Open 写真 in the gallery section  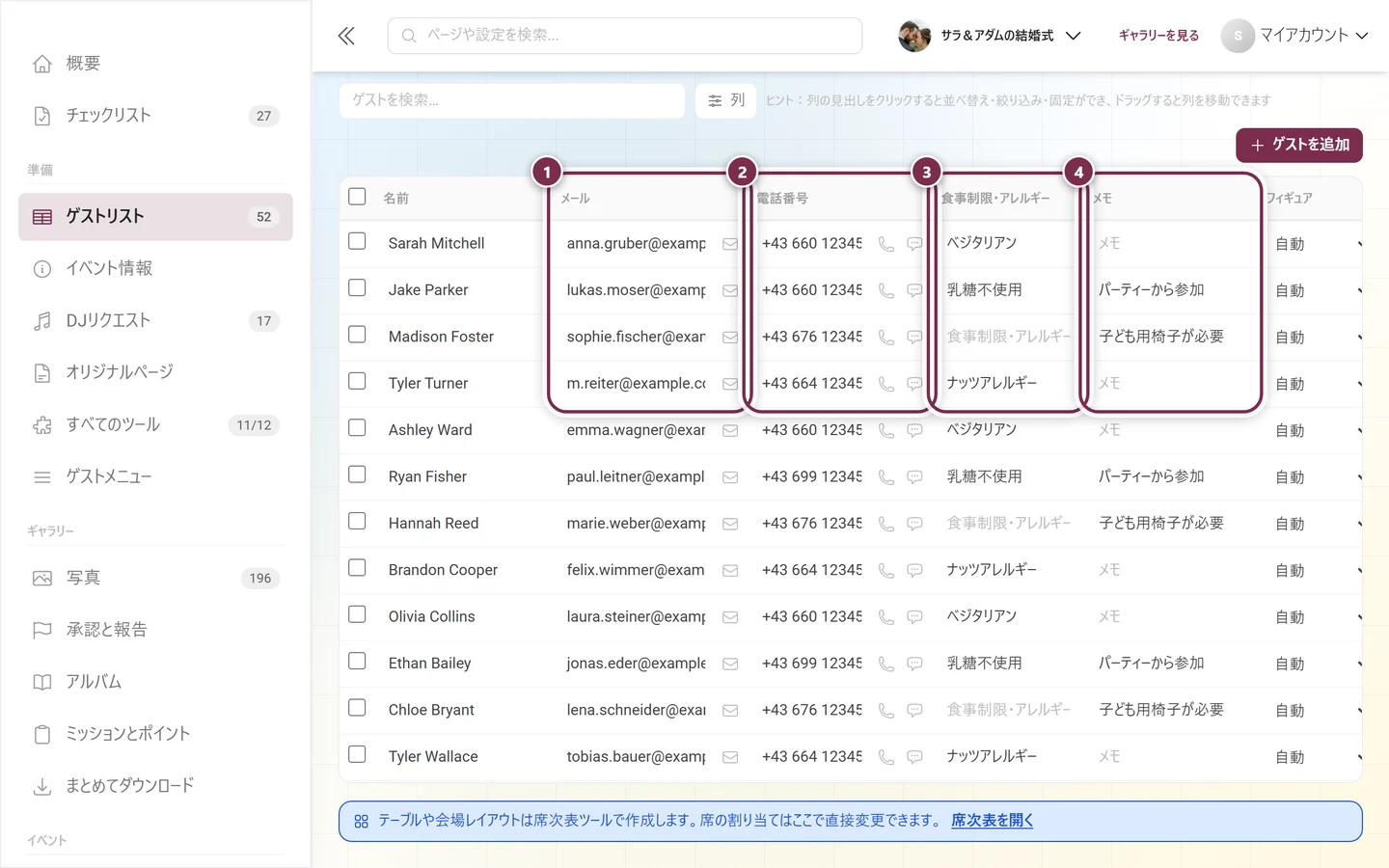tap(155, 578)
